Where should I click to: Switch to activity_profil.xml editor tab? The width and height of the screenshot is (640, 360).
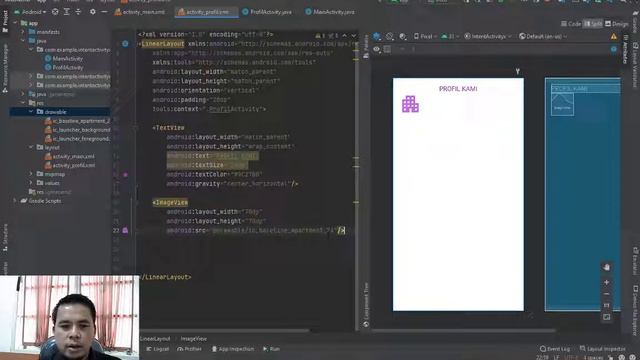pyautogui.click(x=207, y=12)
